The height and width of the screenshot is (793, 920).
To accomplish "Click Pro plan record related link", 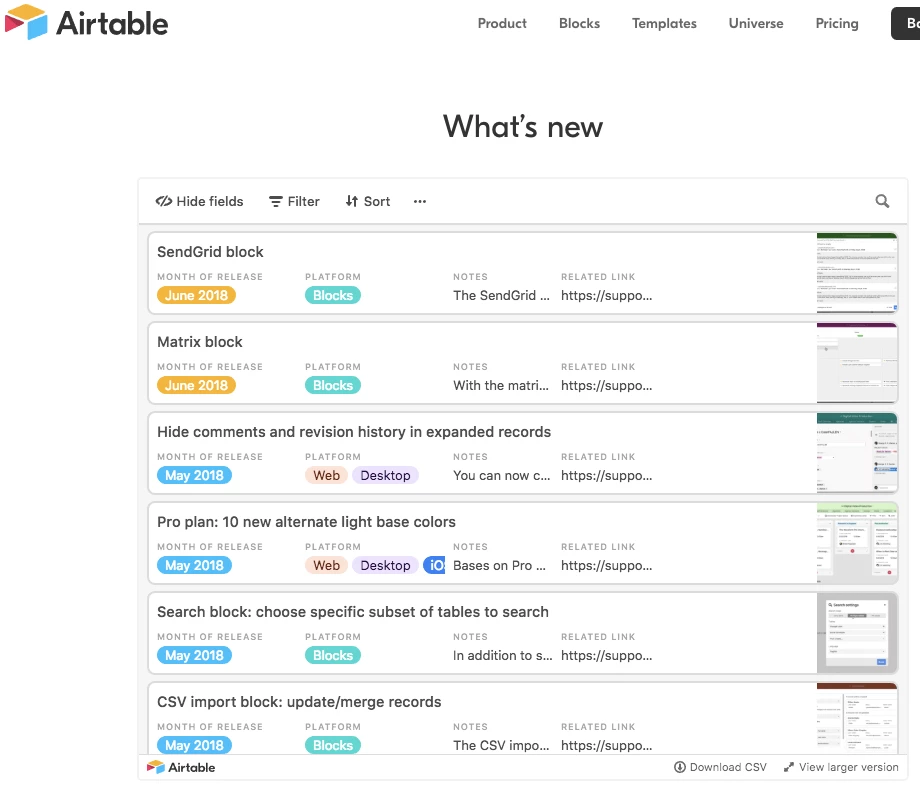I will [606, 565].
